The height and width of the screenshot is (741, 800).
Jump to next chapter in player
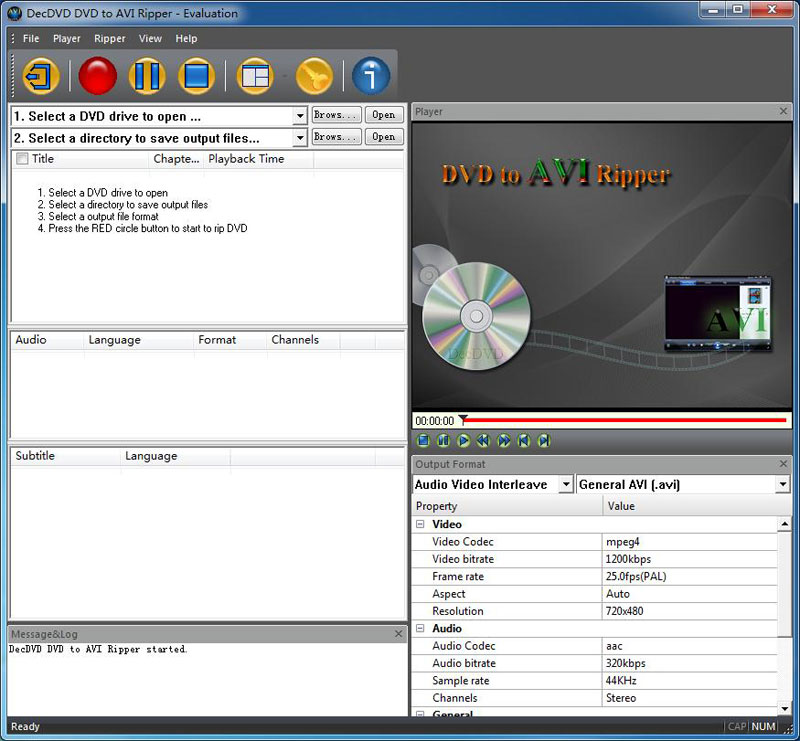click(544, 440)
